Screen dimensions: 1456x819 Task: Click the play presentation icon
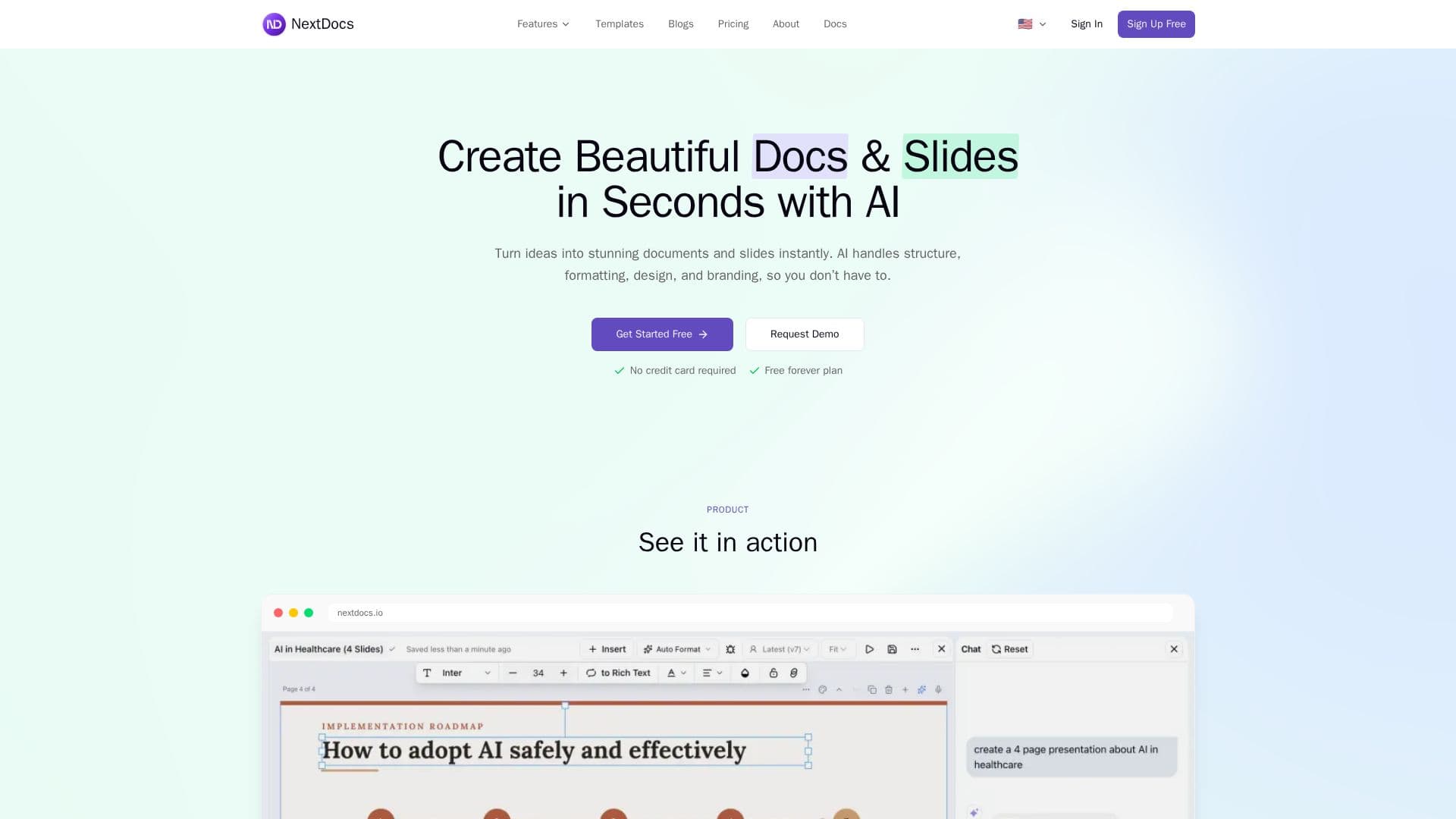[870, 649]
